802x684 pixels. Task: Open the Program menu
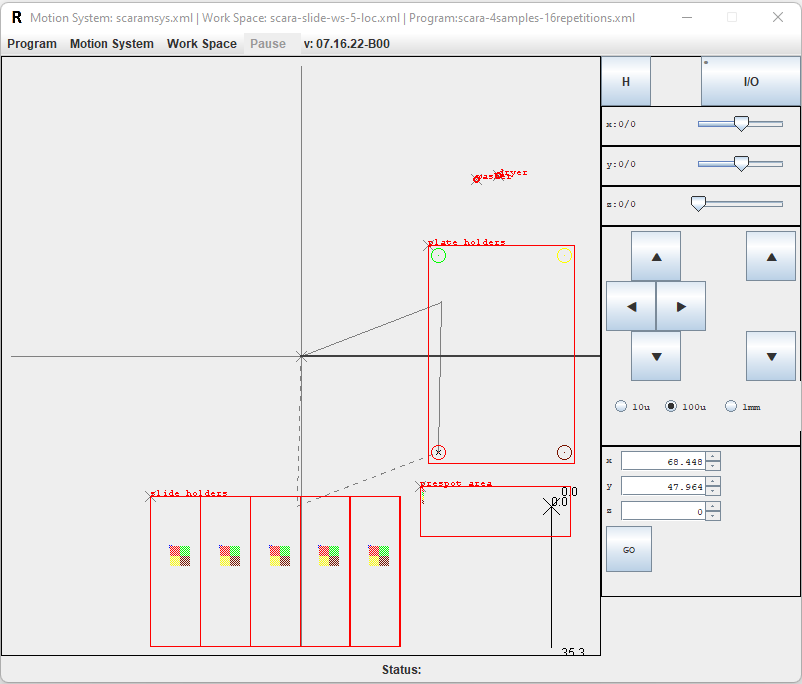32,44
